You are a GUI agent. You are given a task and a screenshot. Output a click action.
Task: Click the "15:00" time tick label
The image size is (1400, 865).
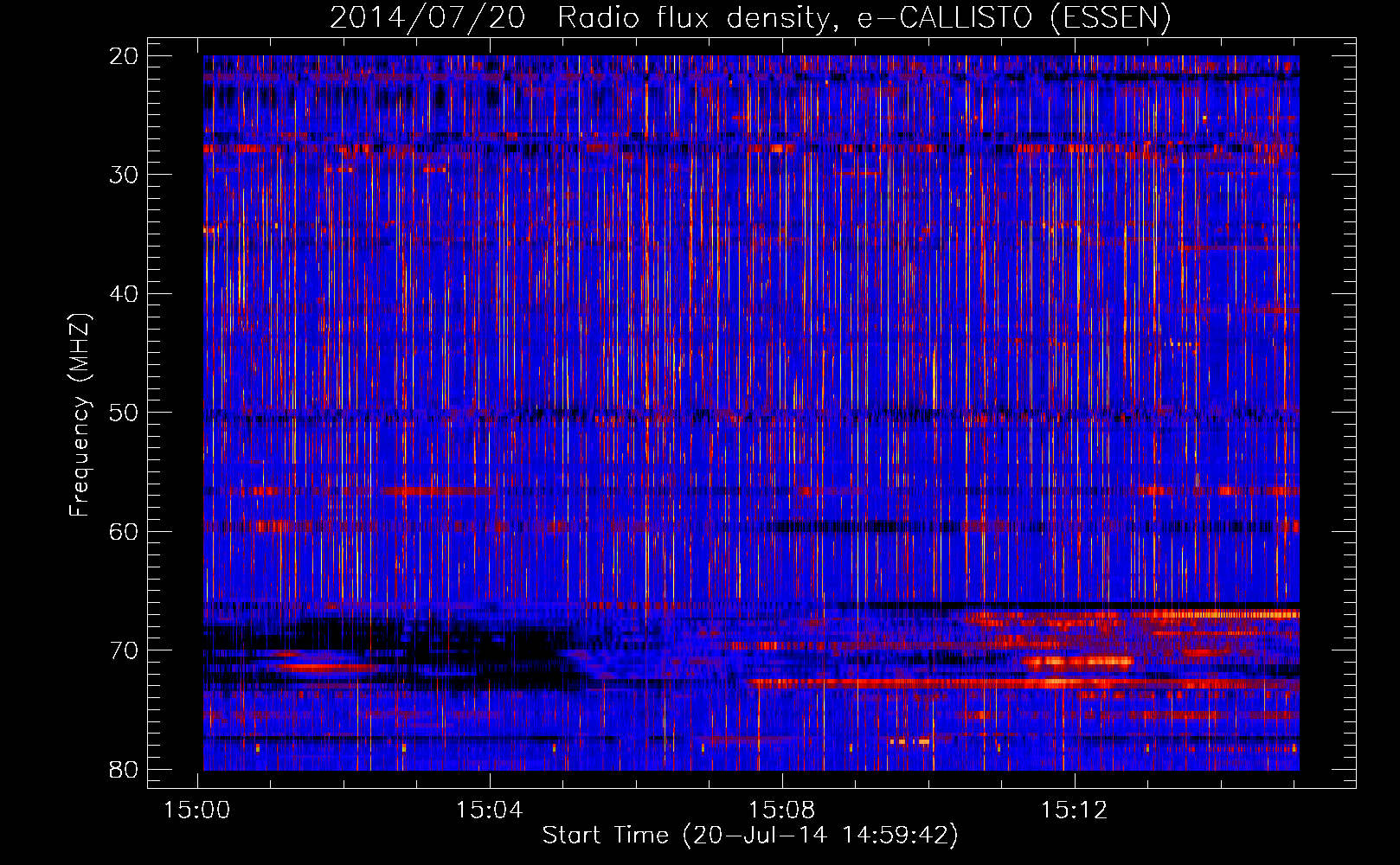[197, 811]
